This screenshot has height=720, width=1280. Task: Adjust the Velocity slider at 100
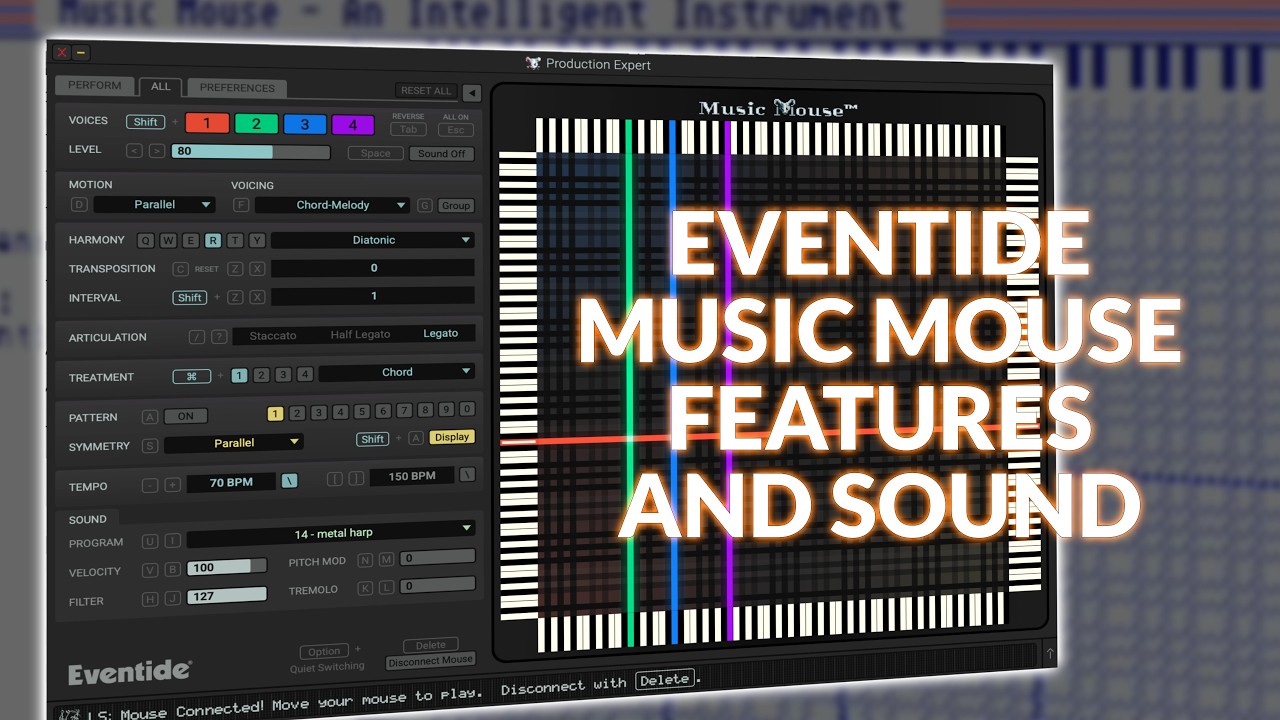227,567
